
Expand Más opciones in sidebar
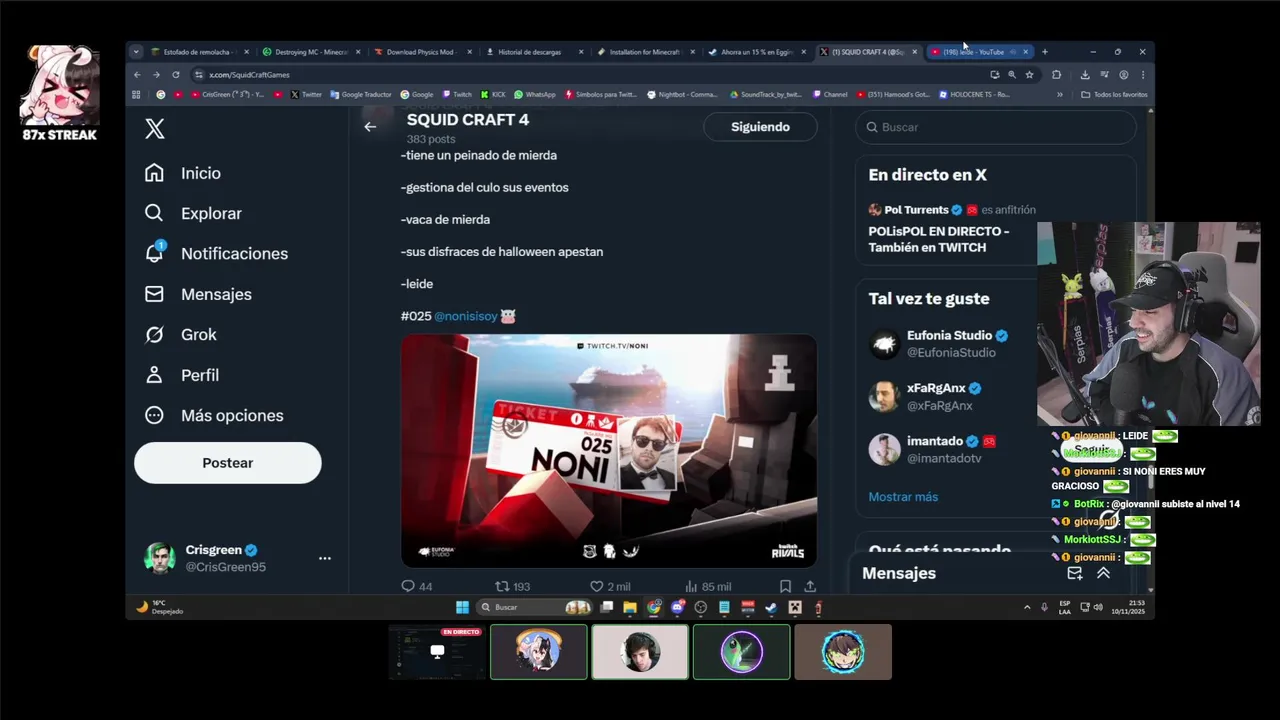214,415
